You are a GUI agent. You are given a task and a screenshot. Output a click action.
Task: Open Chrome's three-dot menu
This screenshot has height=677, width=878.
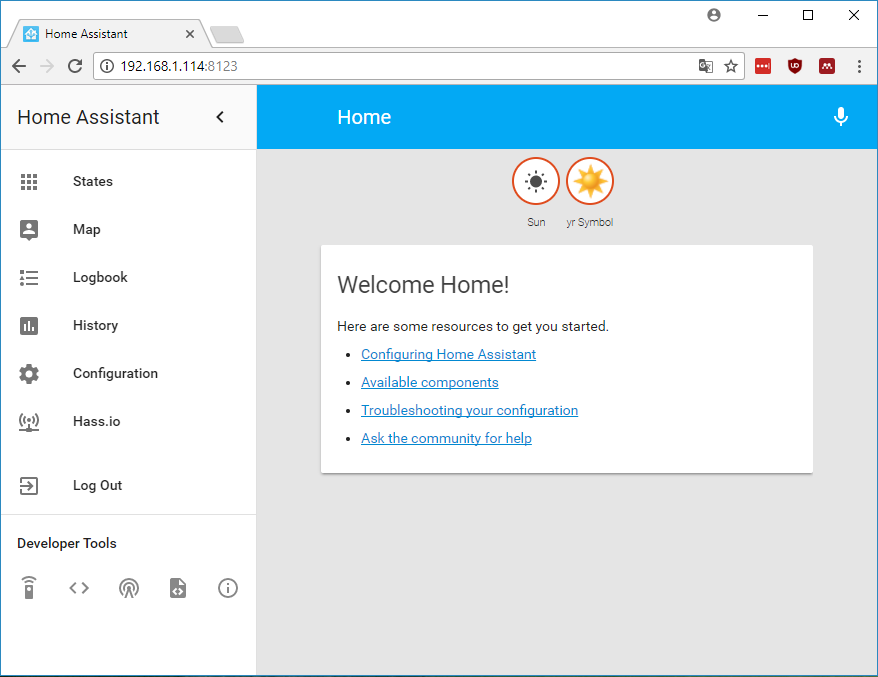pyautogui.click(x=860, y=65)
